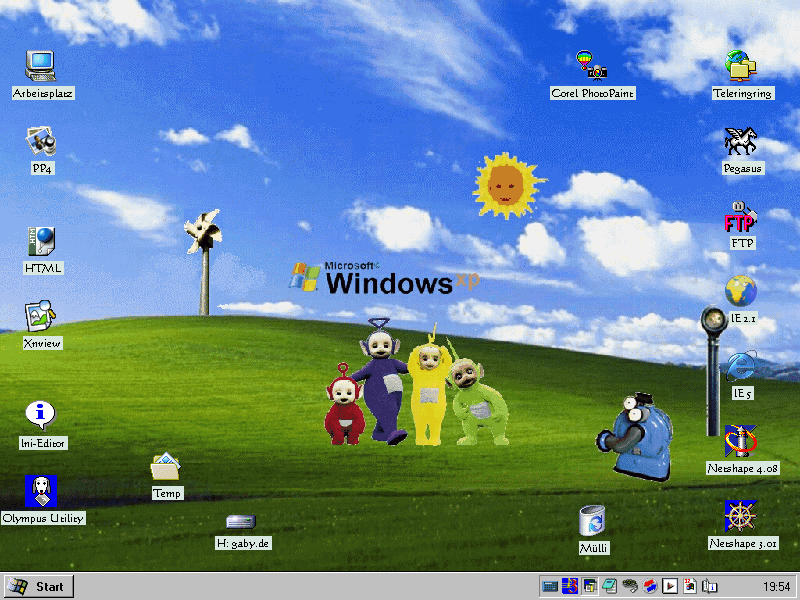Open the HTML editor icon
This screenshot has width=800, height=600.
click(x=42, y=242)
